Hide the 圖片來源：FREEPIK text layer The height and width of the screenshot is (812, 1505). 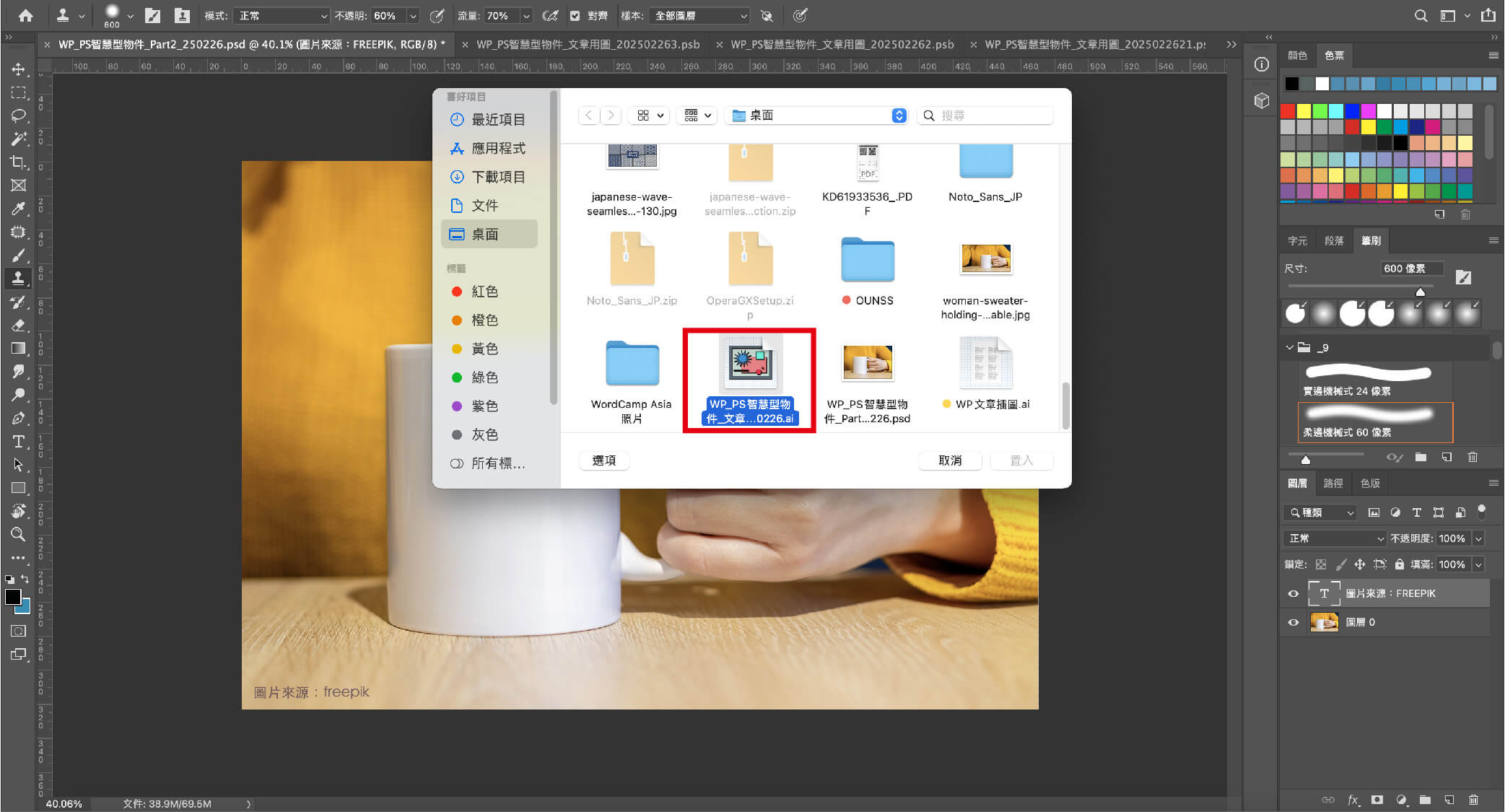[x=1293, y=593]
